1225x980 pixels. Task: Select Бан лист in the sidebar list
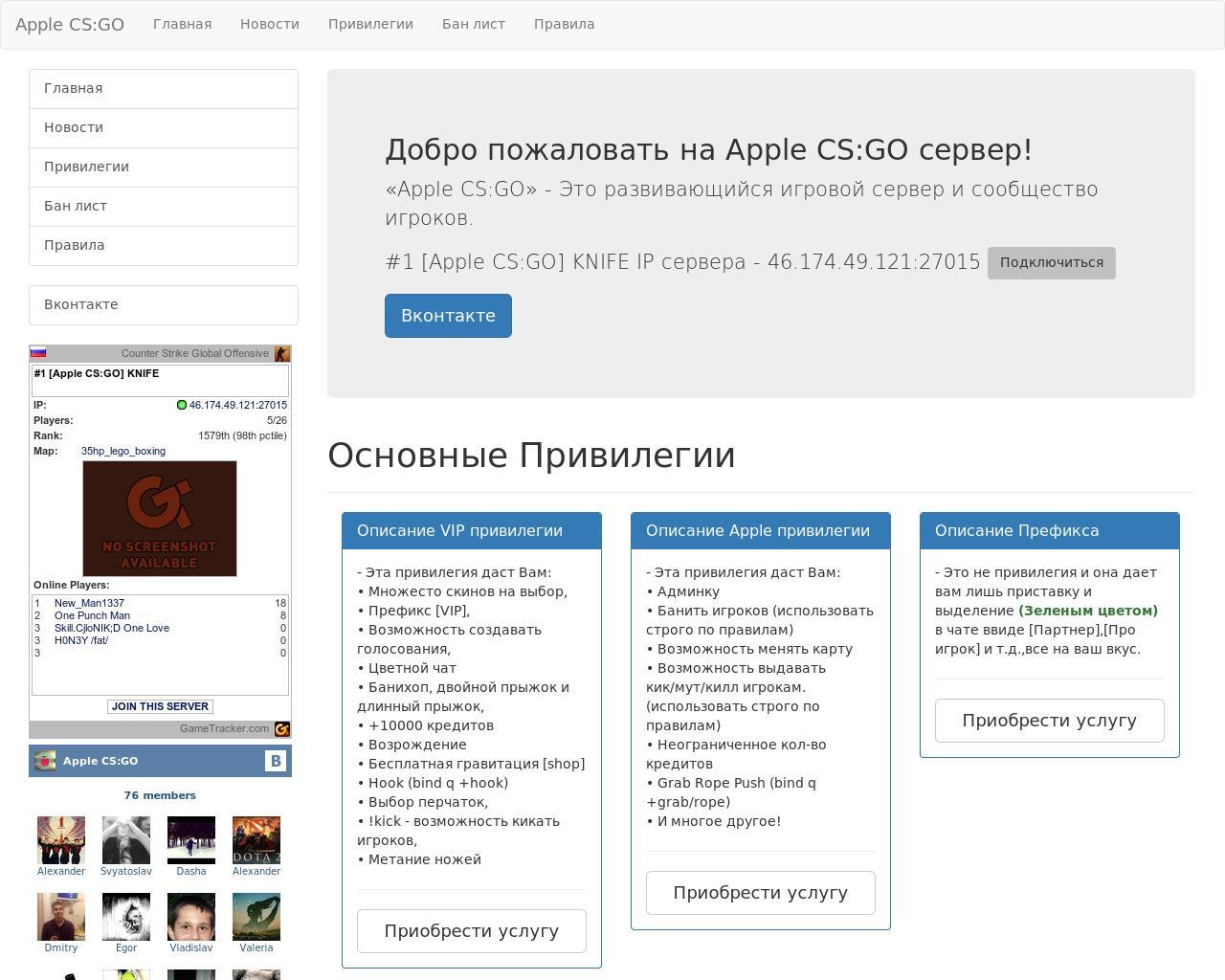coord(164,206)
